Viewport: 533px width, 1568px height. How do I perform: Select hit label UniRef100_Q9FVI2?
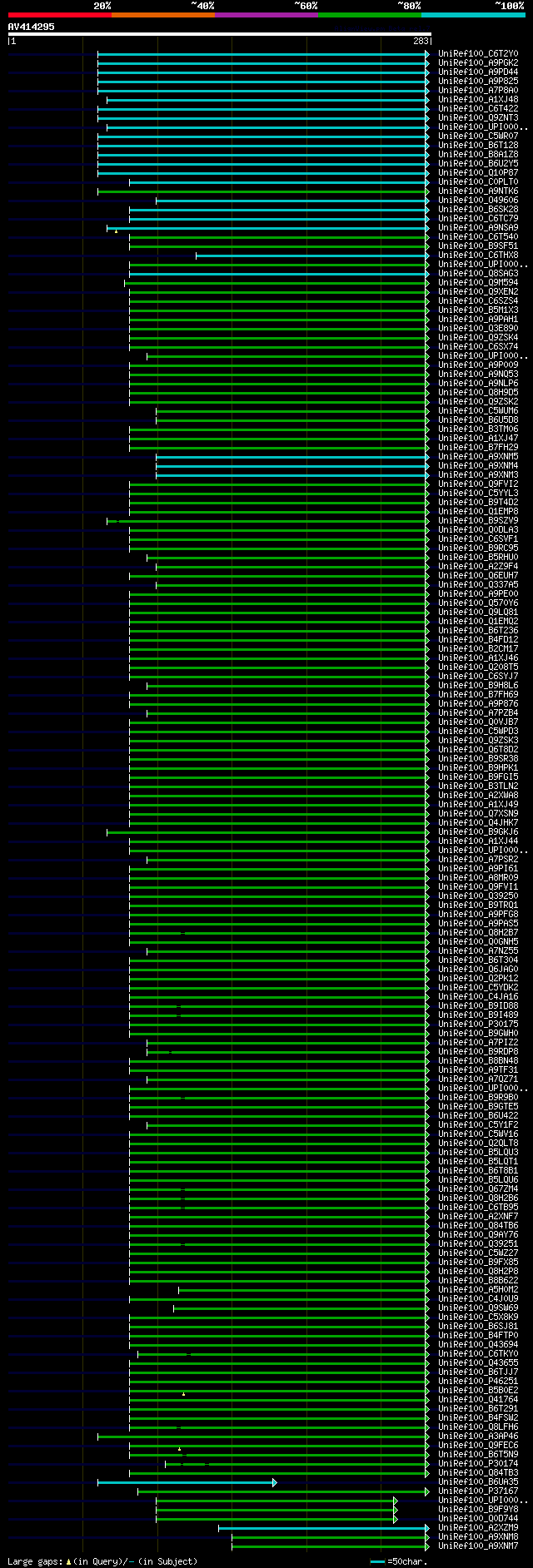click(x=478, y=484)
